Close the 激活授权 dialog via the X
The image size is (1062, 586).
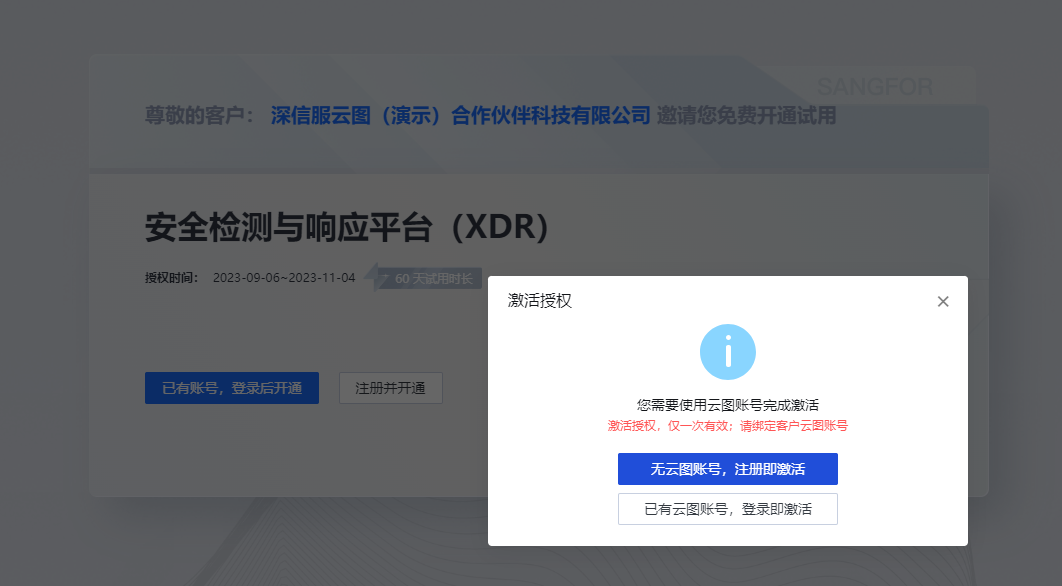(x=942, y=300)
